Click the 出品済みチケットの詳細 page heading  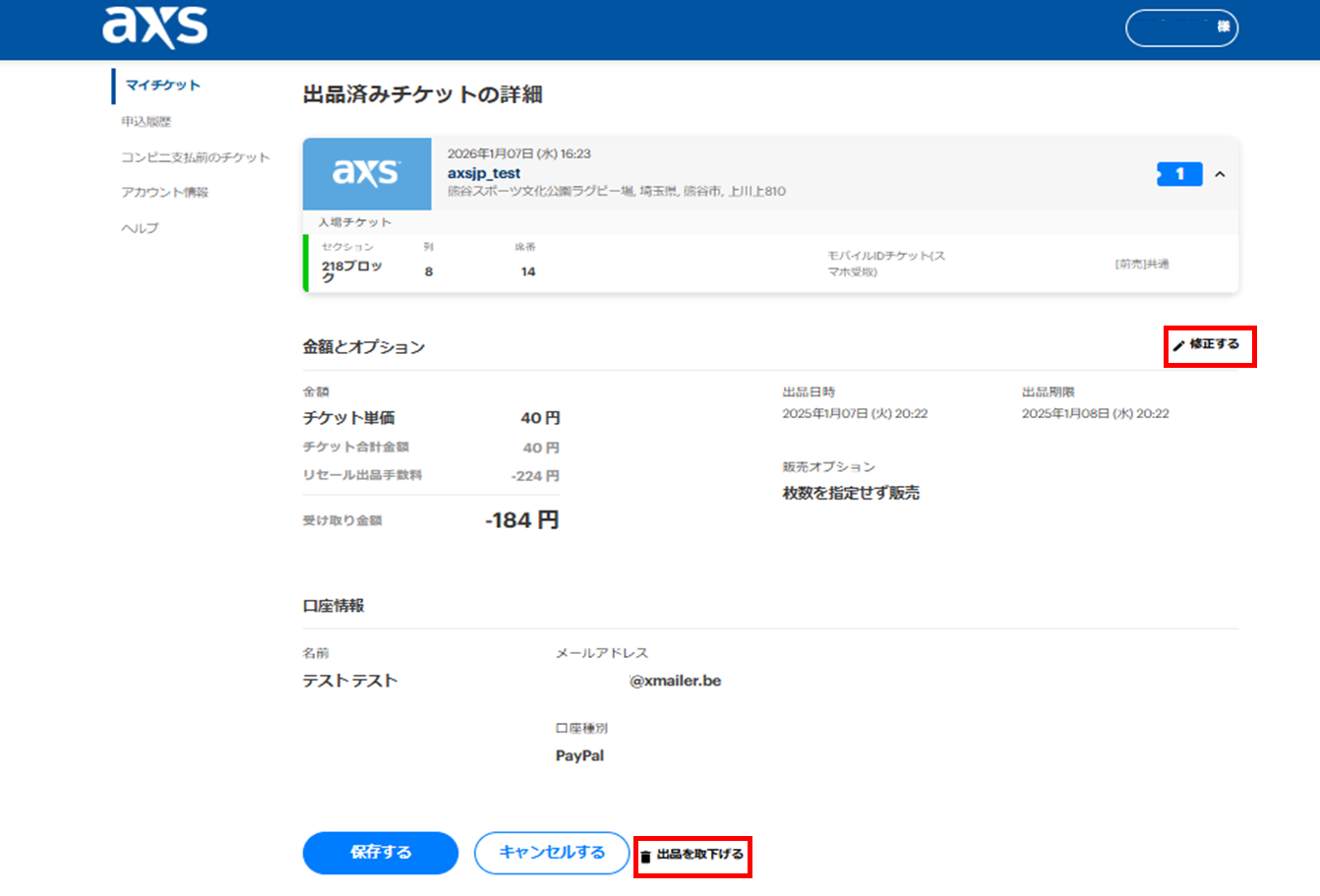click(422, 94)
